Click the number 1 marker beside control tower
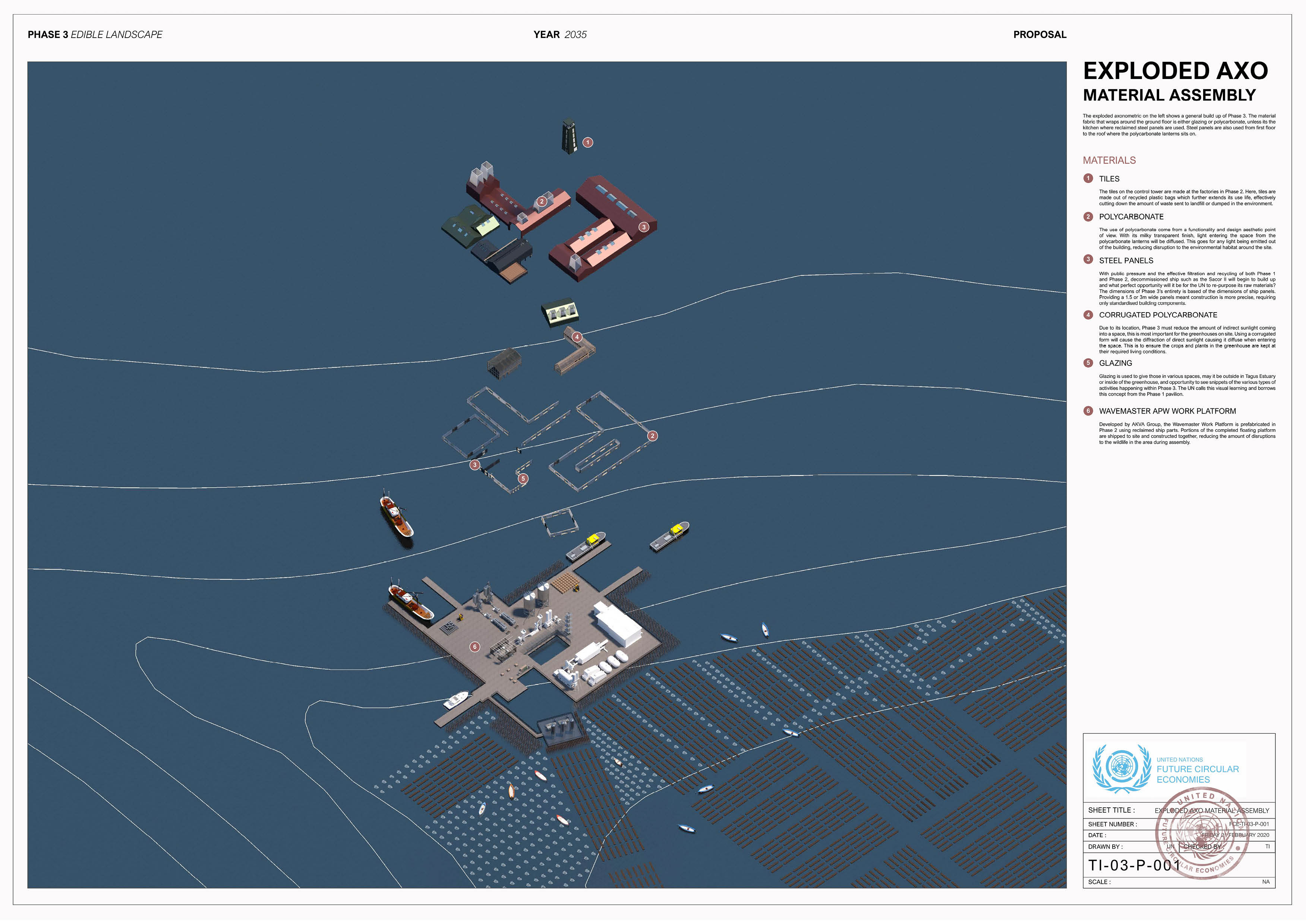The width and height of the screenshot is (1306, 924). [x=588, y=142]
